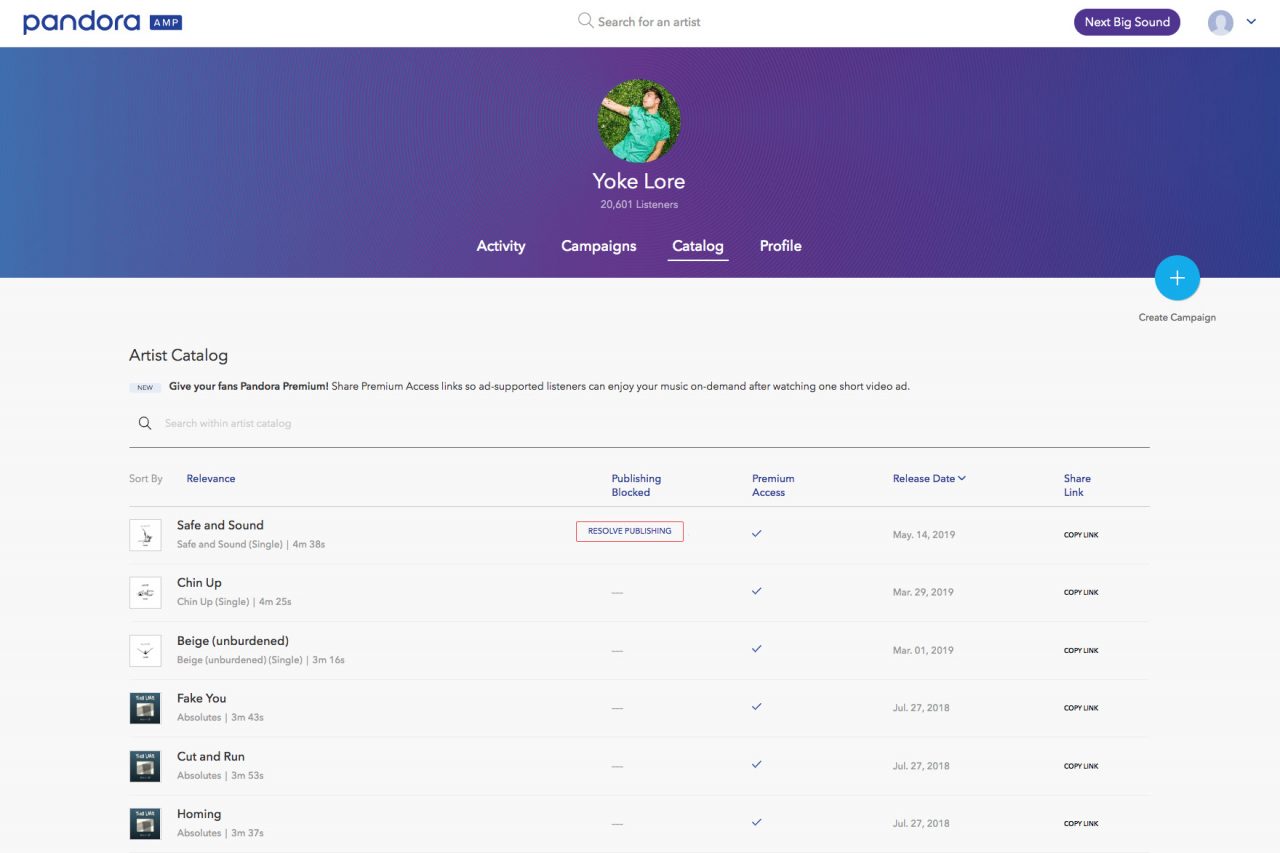Screen dimensions: 1280x853
Task: Expand the account menu chevron
Action: pos(1251,22)
